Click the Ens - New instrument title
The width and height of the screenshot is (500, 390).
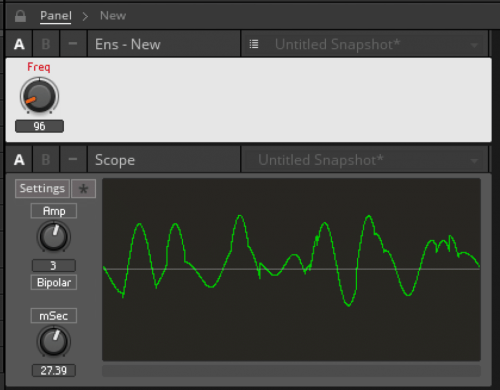coord(163,44)
